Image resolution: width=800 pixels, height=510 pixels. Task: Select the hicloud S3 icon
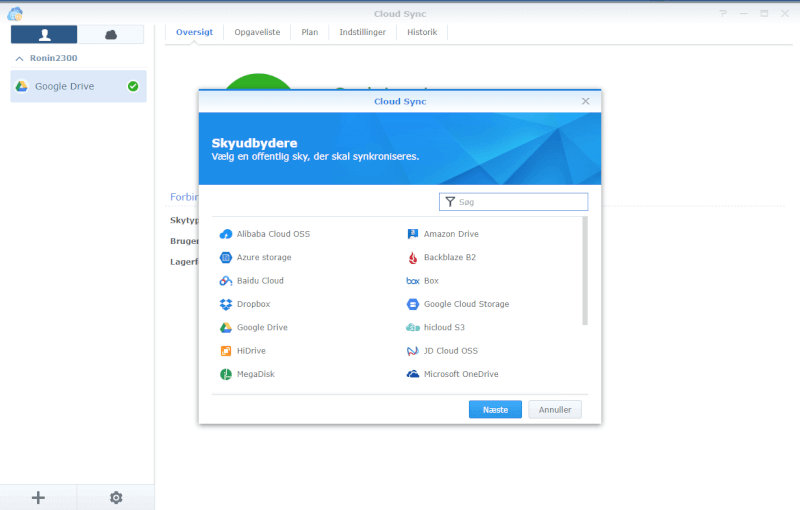413,327
